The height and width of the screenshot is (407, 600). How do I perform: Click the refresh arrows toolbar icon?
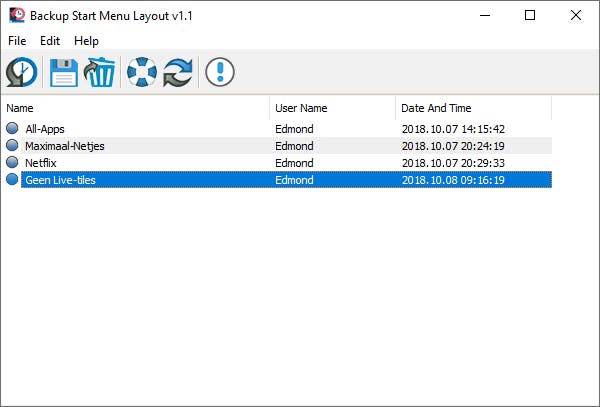178,72
